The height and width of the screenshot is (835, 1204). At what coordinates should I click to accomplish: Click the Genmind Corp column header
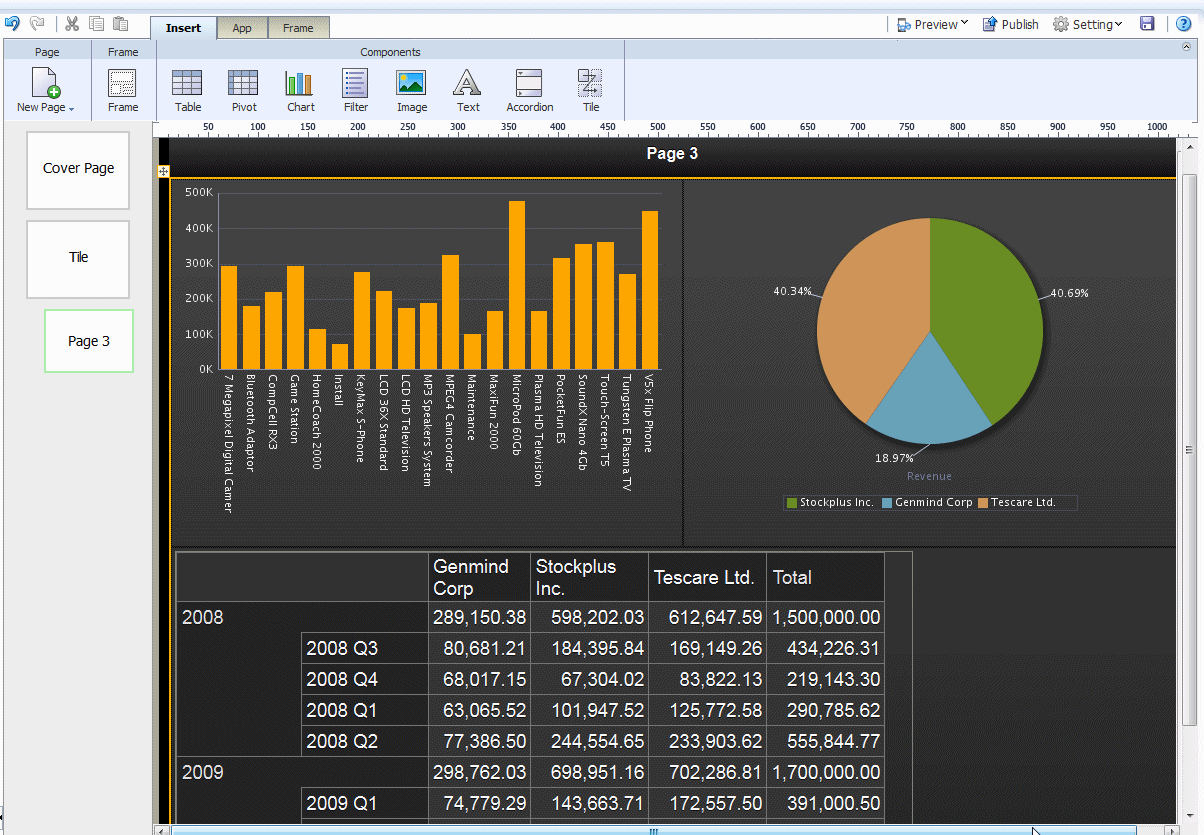478,577
